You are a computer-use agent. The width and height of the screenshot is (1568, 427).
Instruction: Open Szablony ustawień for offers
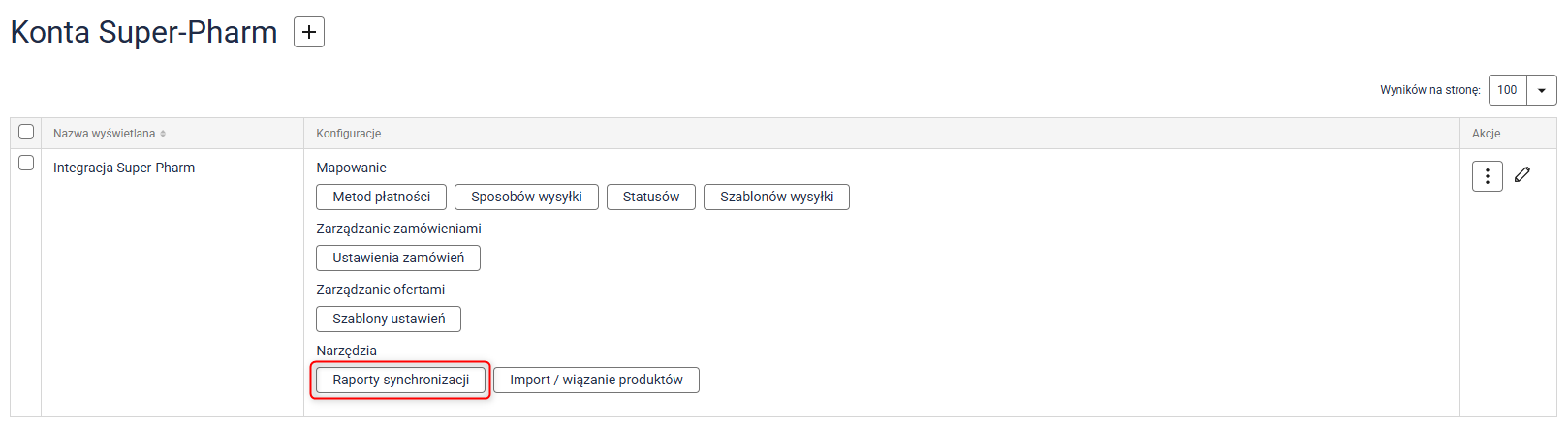(389, 319)
